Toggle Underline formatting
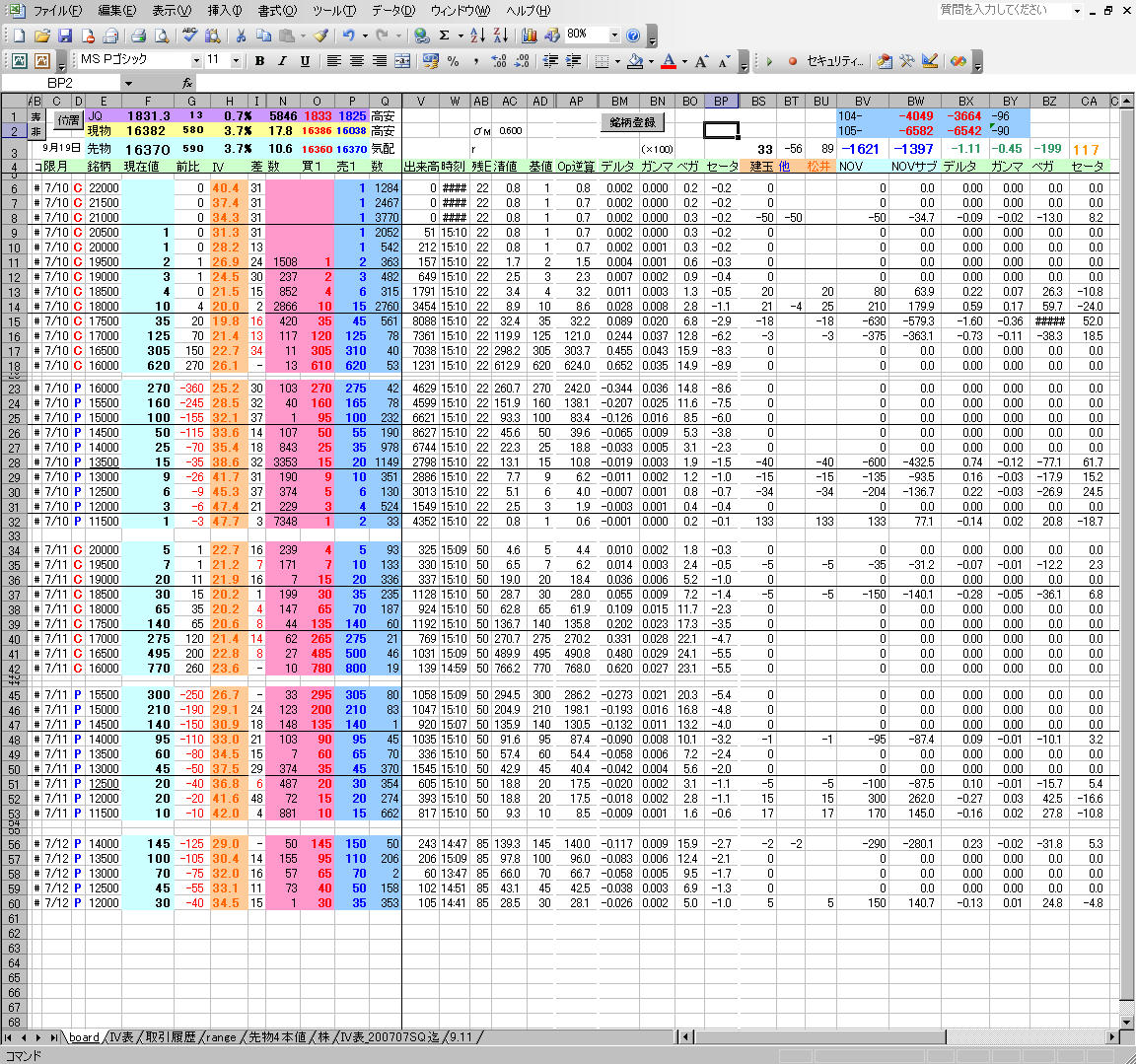The image size is (1136, 1064). coord(305,61)
